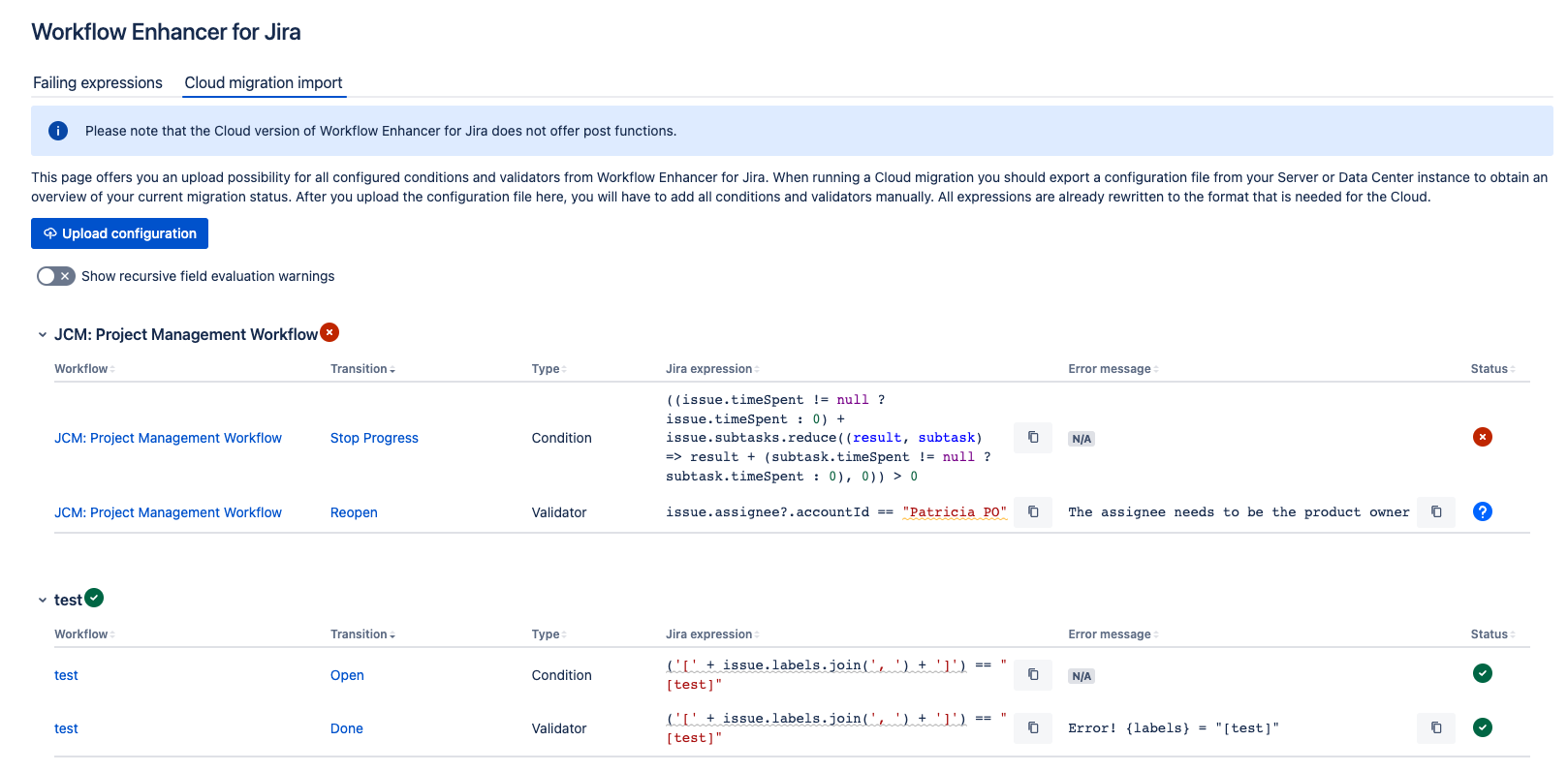Viewport: 1568px width, 772px height.
Task: Open the Reopen transition link
Action: tap(354, 512)
